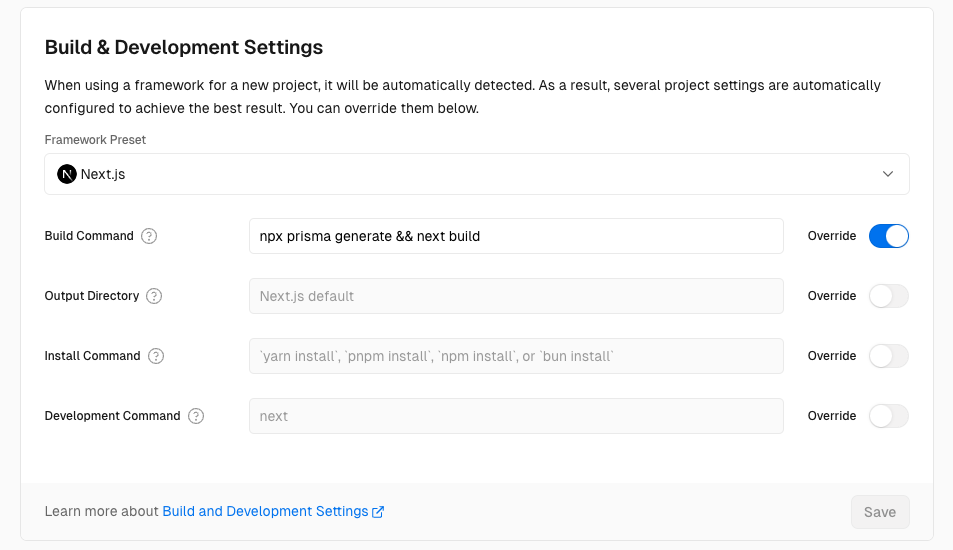Disable the Build Command override toggle

pyautogui.click(x=889, y=236)
